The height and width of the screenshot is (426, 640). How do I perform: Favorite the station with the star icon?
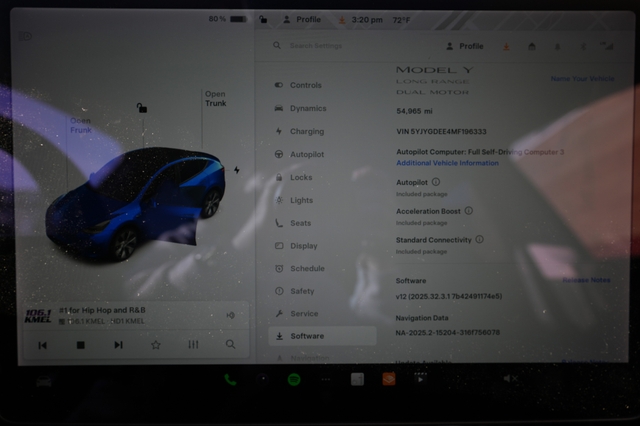[156, 345]
